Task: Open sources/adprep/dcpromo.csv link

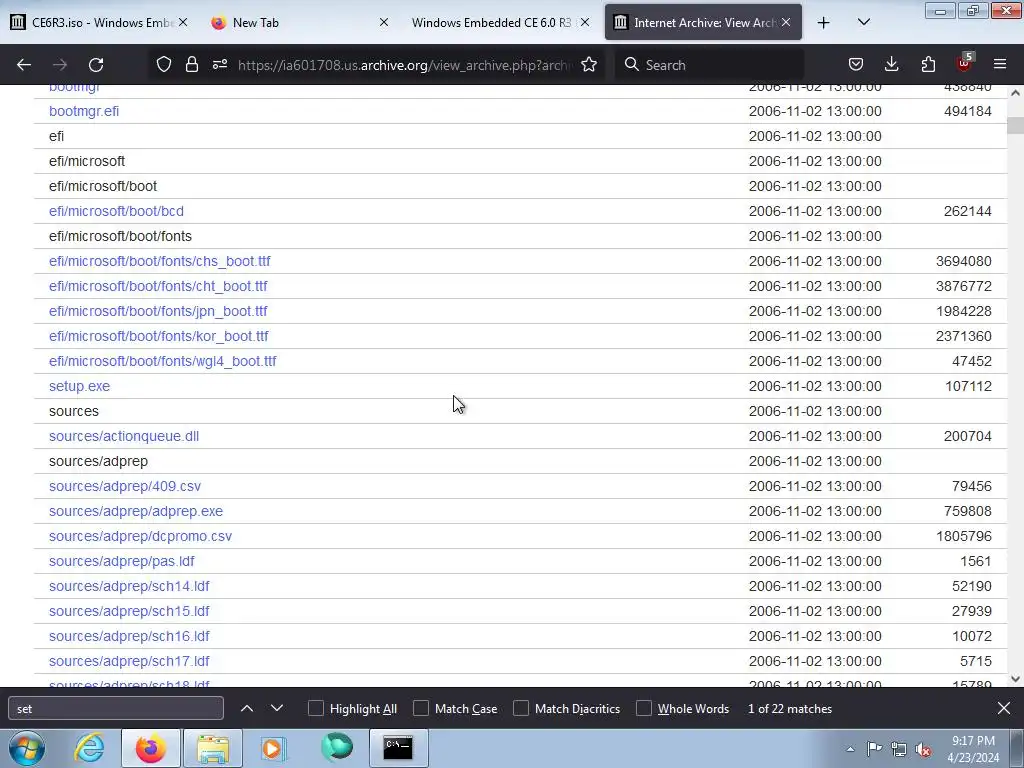Action: click(x=140, y=536)
